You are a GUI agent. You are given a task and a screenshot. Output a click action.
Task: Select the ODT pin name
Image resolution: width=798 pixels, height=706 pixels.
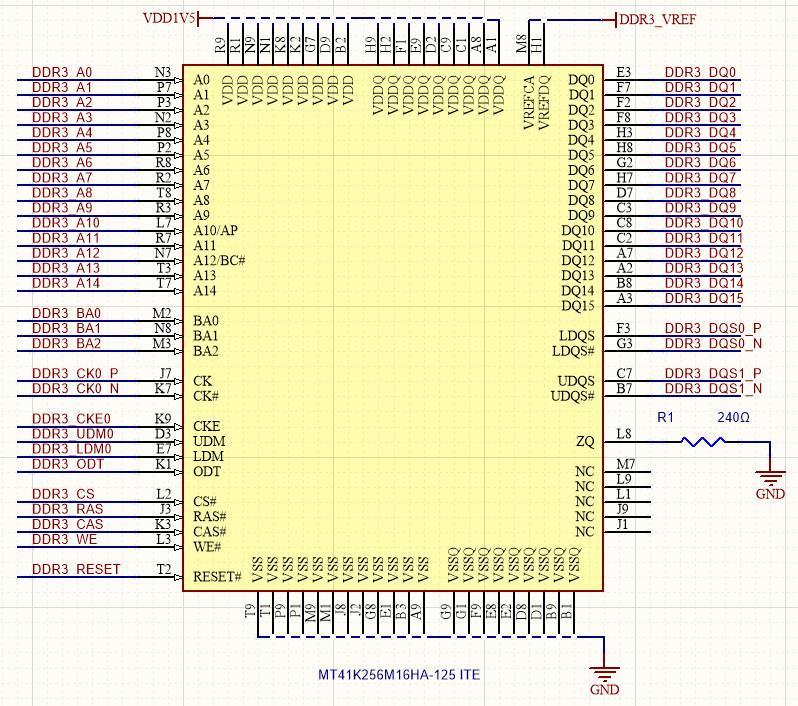[x=207, y=471]
